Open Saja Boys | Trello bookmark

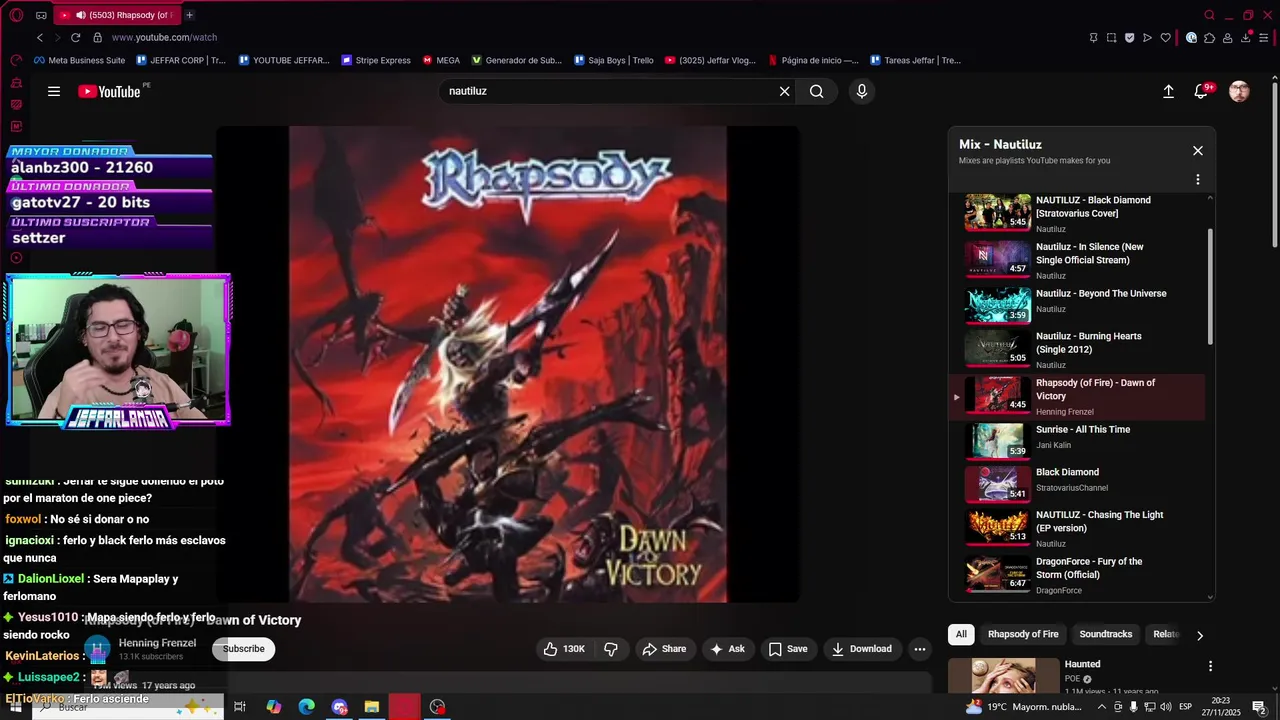coord(613,60)
